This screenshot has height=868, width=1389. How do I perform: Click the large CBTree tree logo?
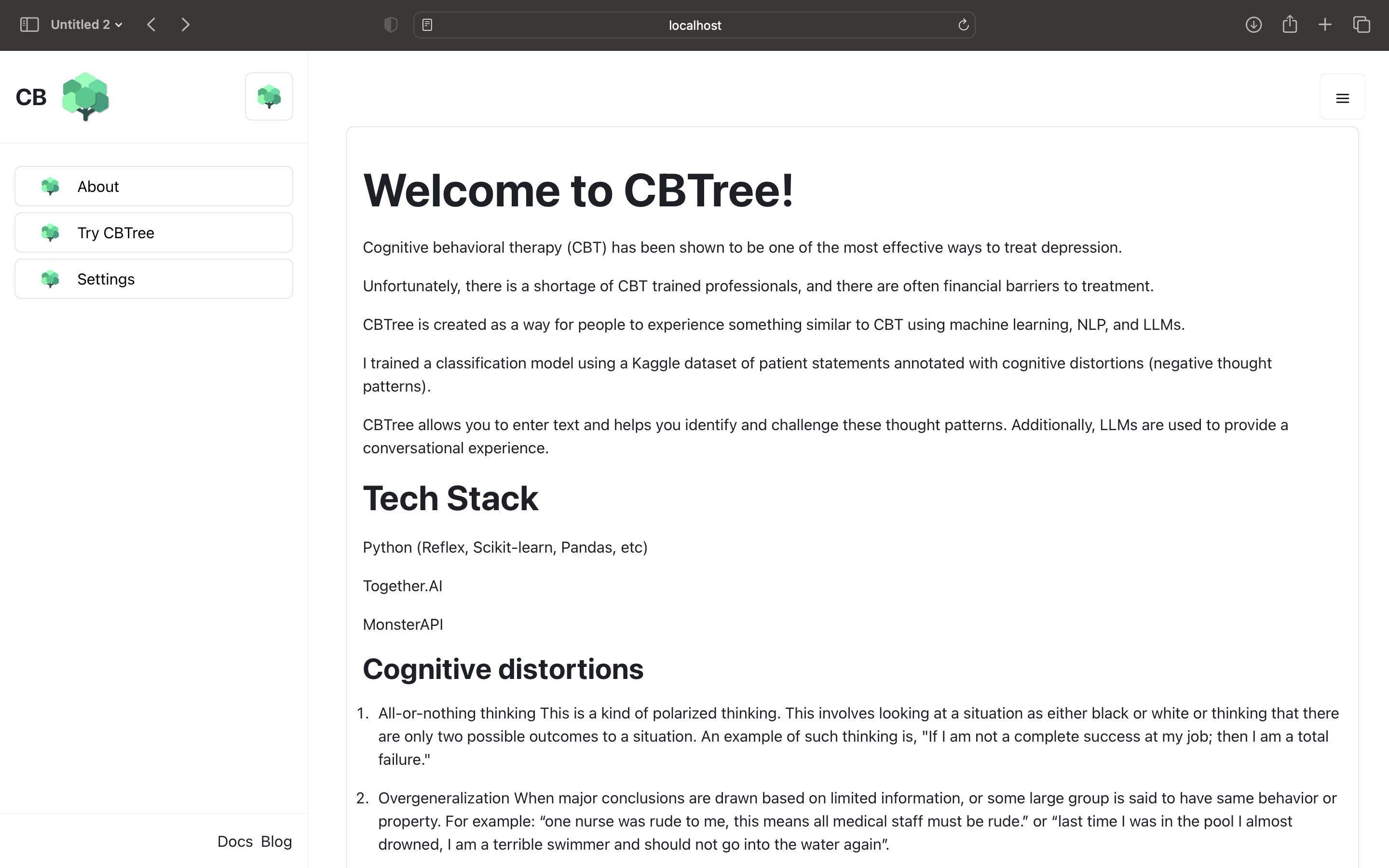(85, 96)
